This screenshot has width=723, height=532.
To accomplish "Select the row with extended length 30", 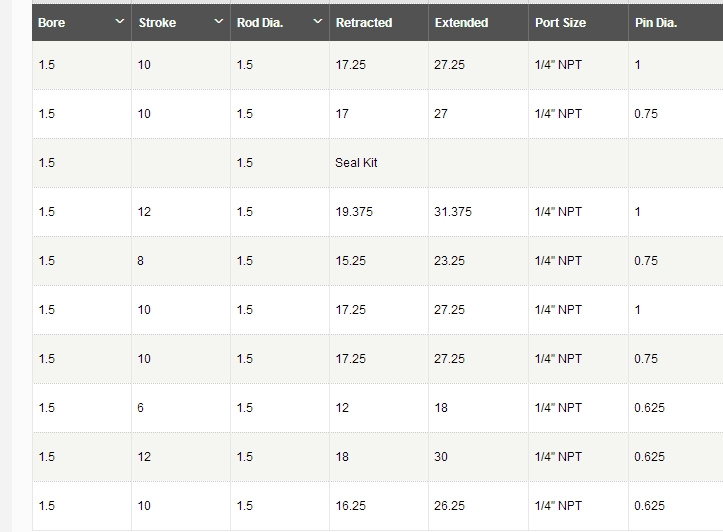I will [378, 456].
